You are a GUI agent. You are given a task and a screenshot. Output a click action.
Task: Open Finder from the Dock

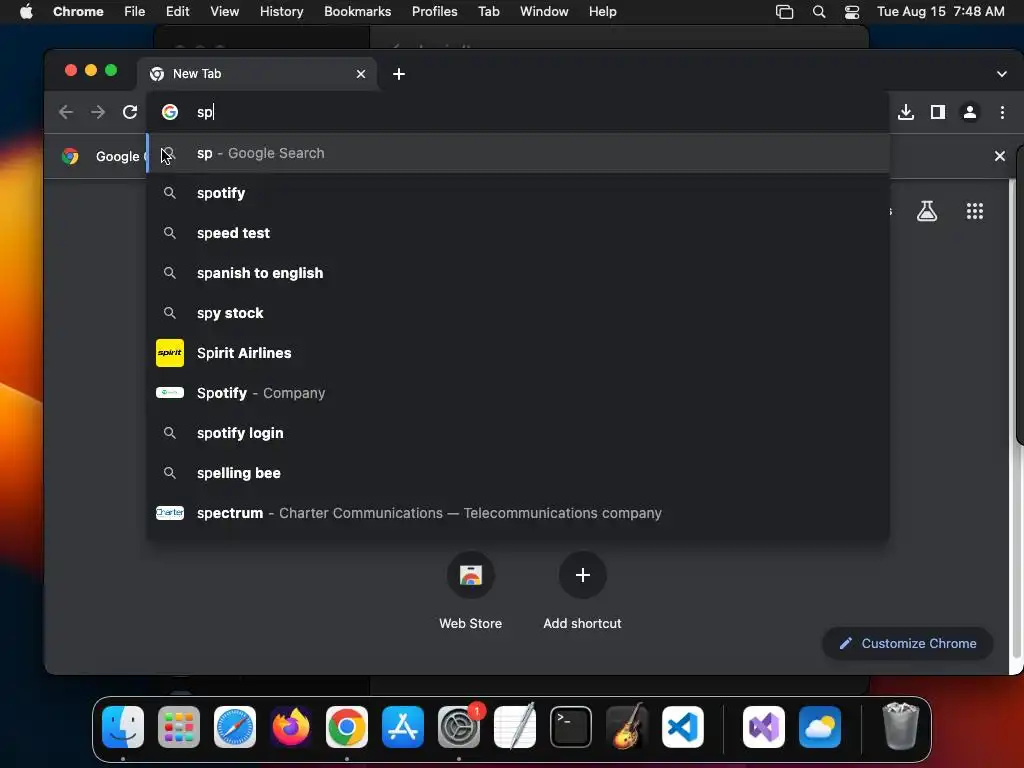tap(123, 727)
